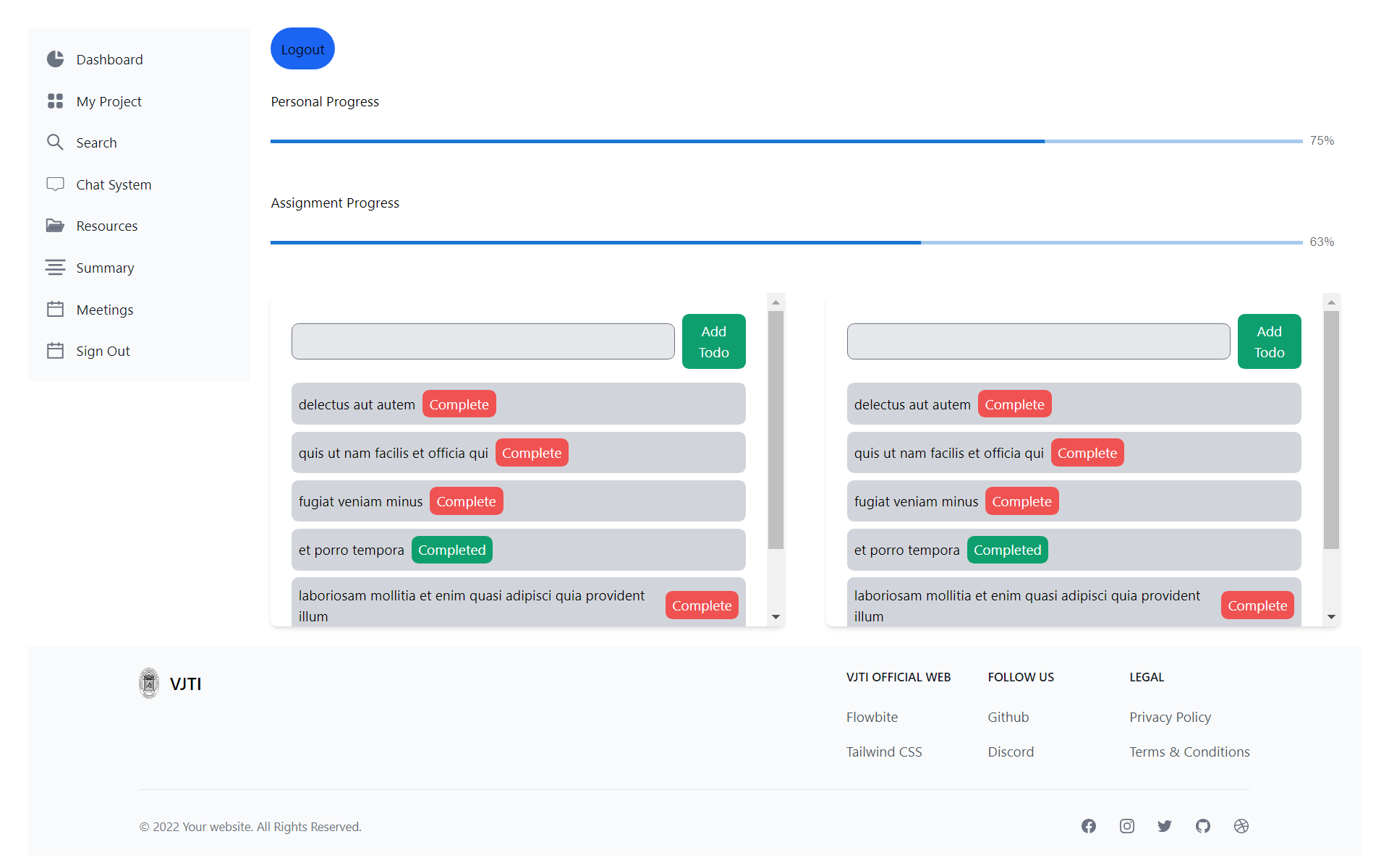Open the GitHub icon in footer
The image size is (1389, 868).
coord(1203,826)
